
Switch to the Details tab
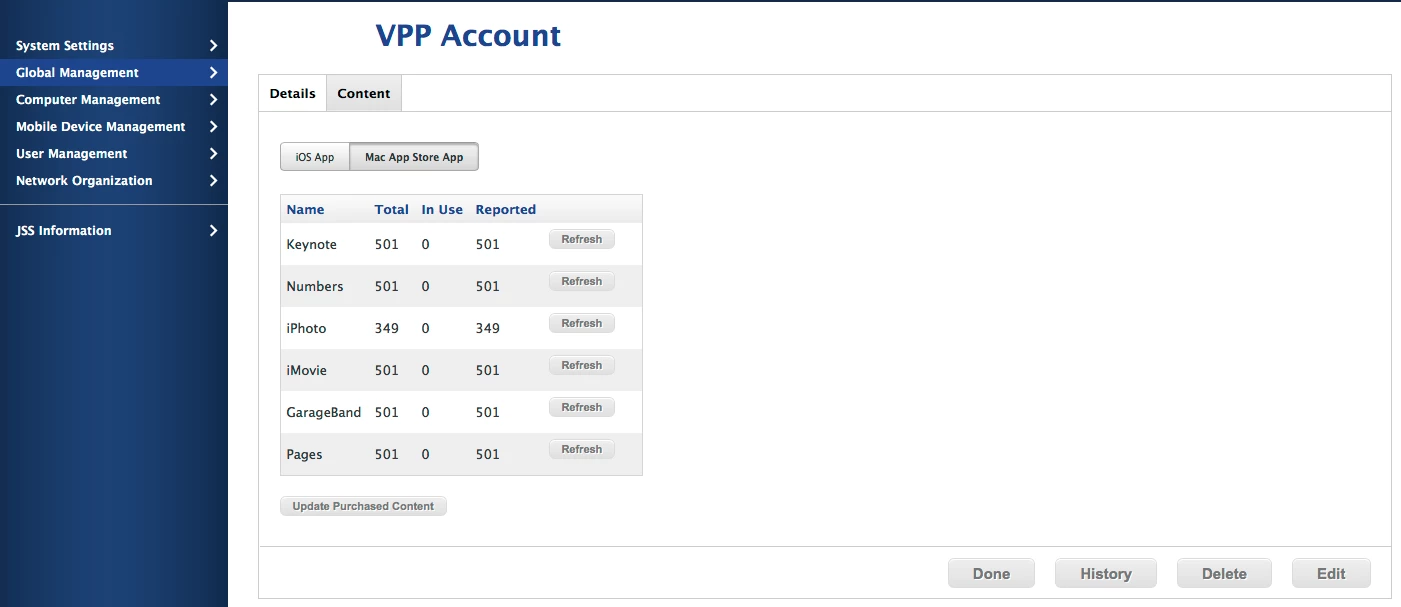coord(293,94)
